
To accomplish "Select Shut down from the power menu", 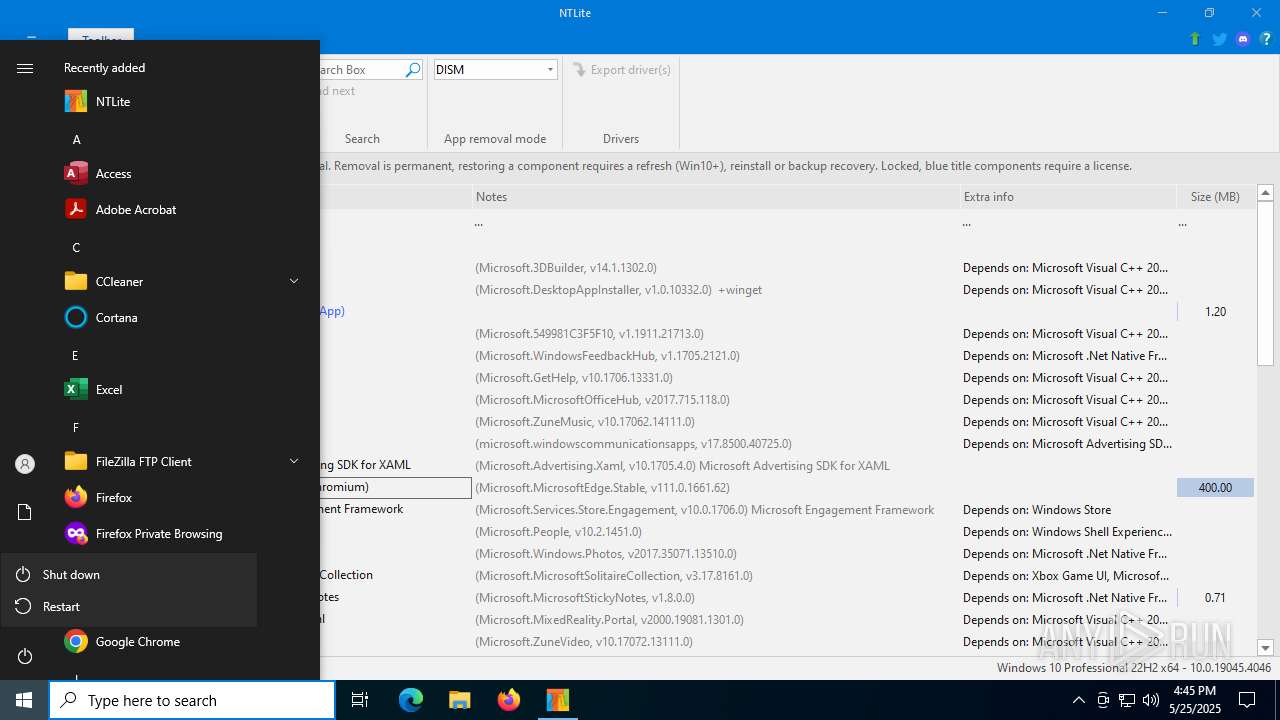I will [128, 574].
